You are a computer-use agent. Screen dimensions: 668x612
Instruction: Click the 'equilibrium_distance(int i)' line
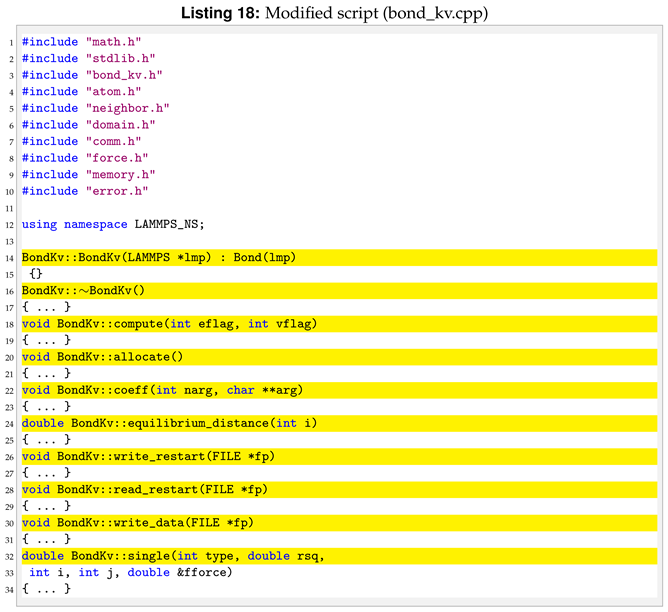339,423
